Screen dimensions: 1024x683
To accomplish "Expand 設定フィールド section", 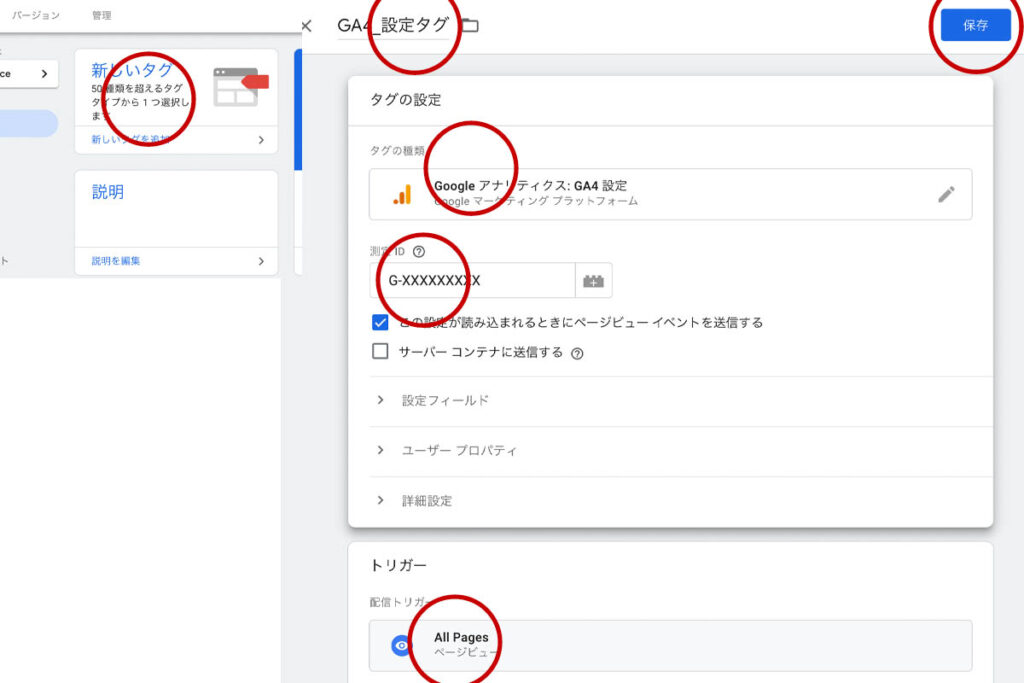I will pyautogui.click(x=680, y=400).
